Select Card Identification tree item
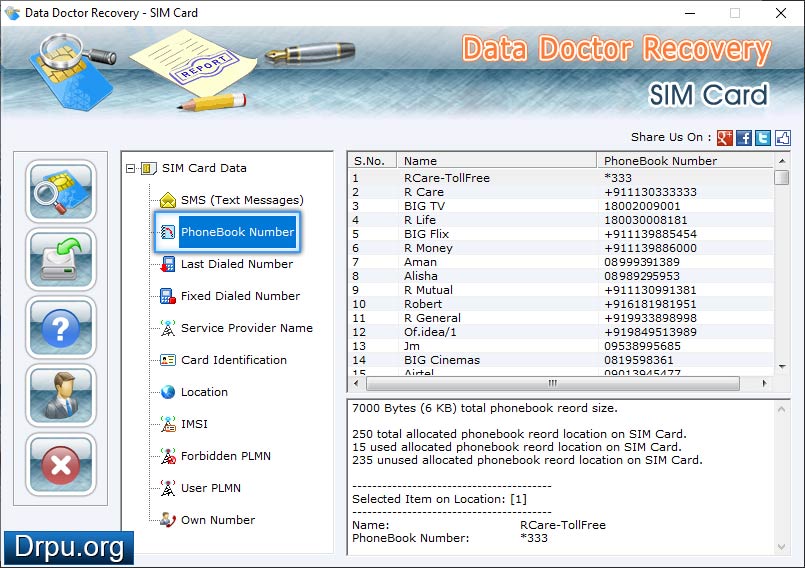The height and width of the screenshot is (568, 805). [234, 360]
